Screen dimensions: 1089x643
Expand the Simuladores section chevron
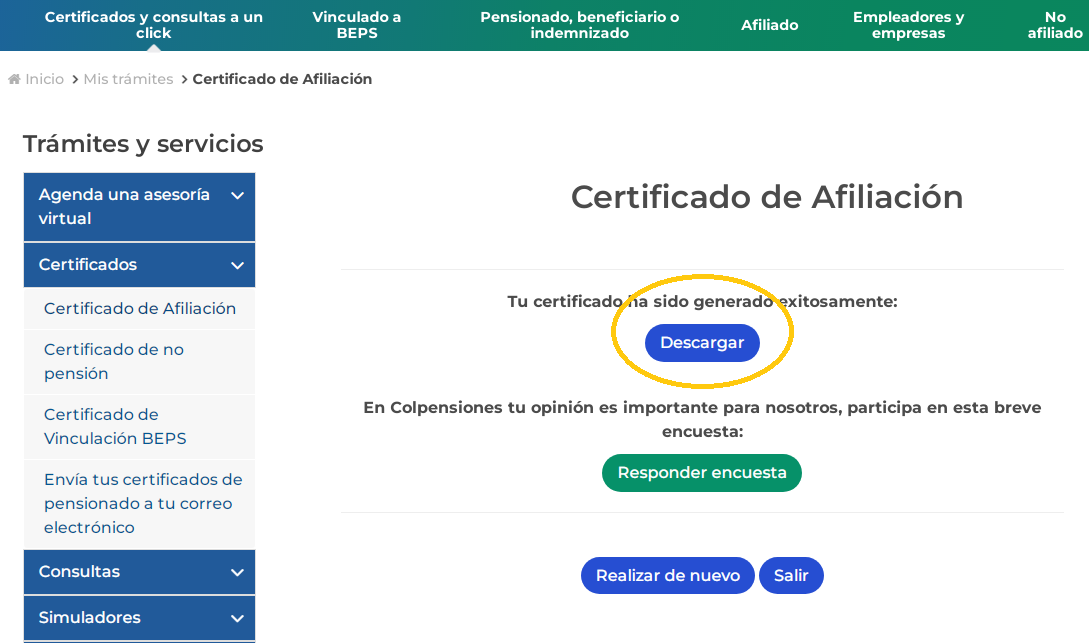tap(237, 618)
